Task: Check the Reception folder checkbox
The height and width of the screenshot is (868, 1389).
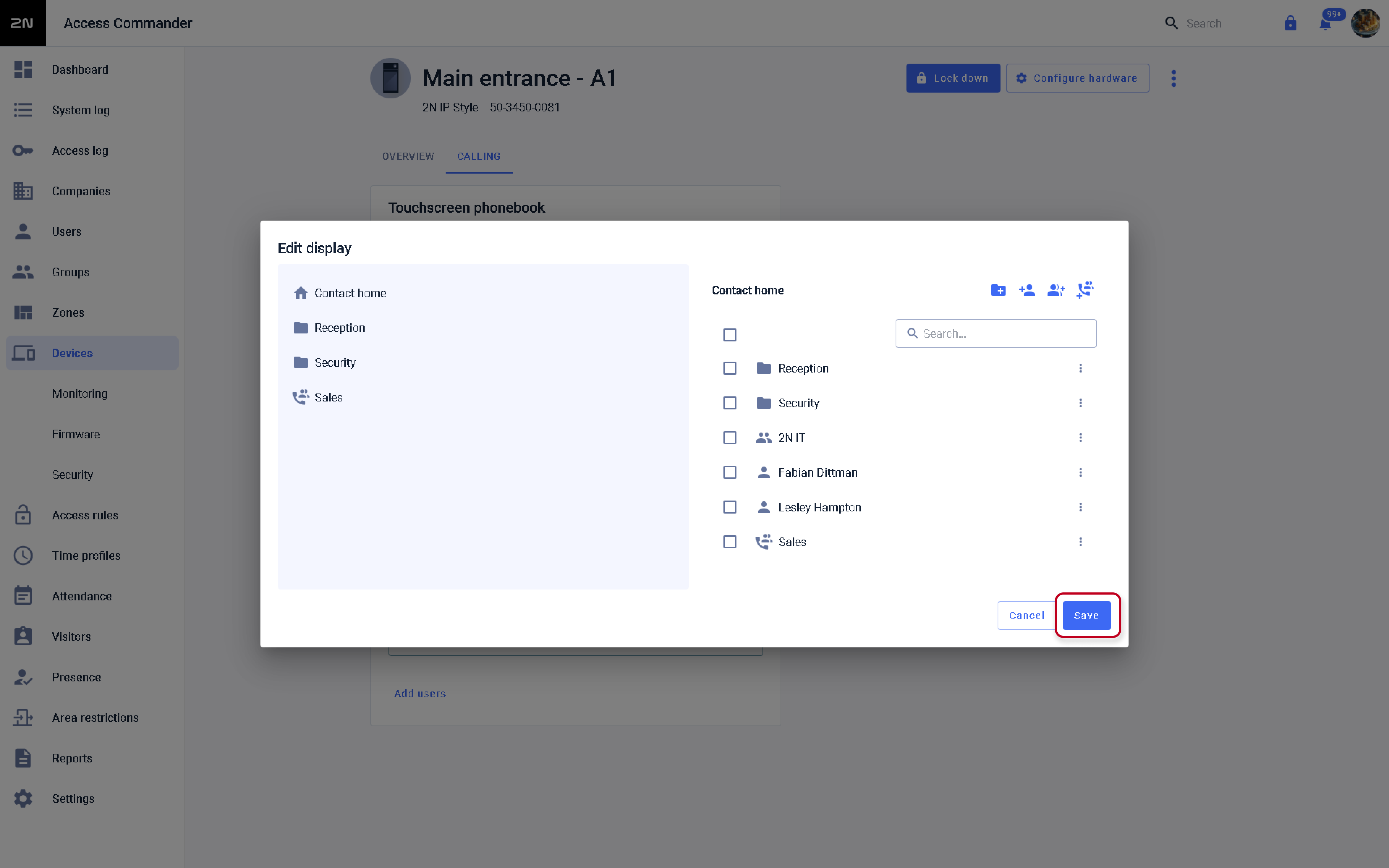Action: point(730,368)
